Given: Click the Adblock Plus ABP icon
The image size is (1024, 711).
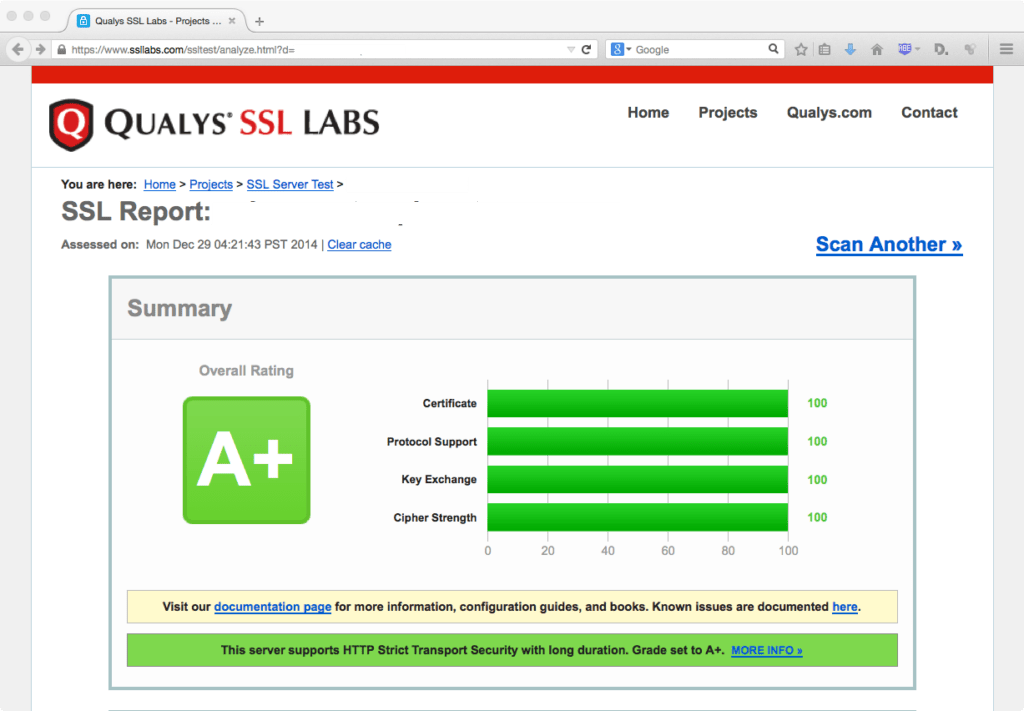Looking at the screenshot, I should (x=905, y=48).
